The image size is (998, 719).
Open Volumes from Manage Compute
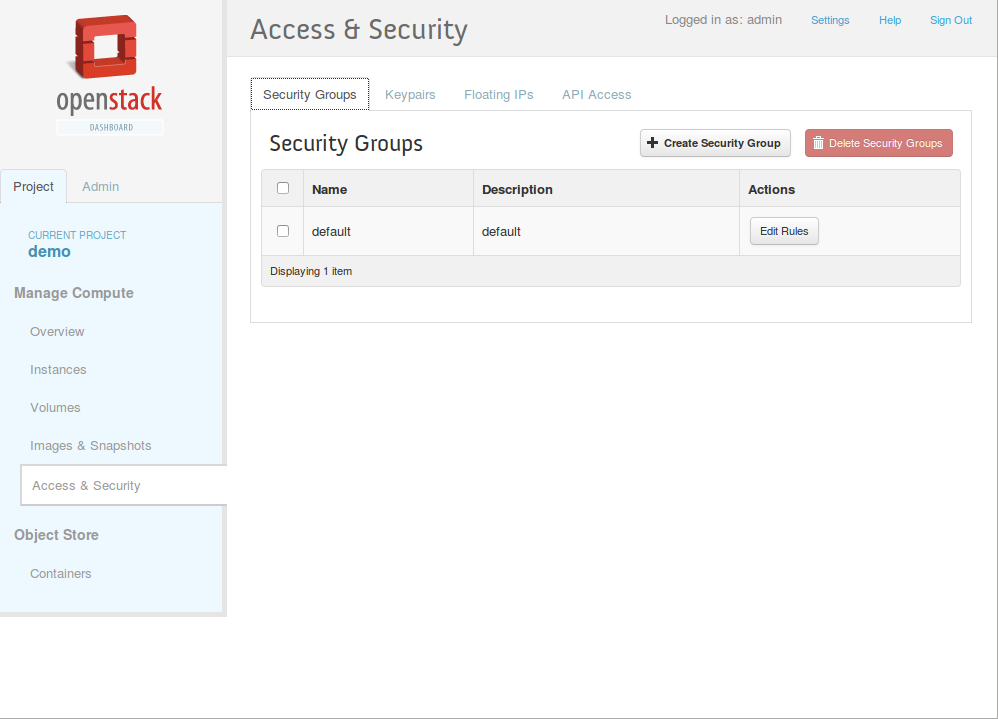pos(55,408)
